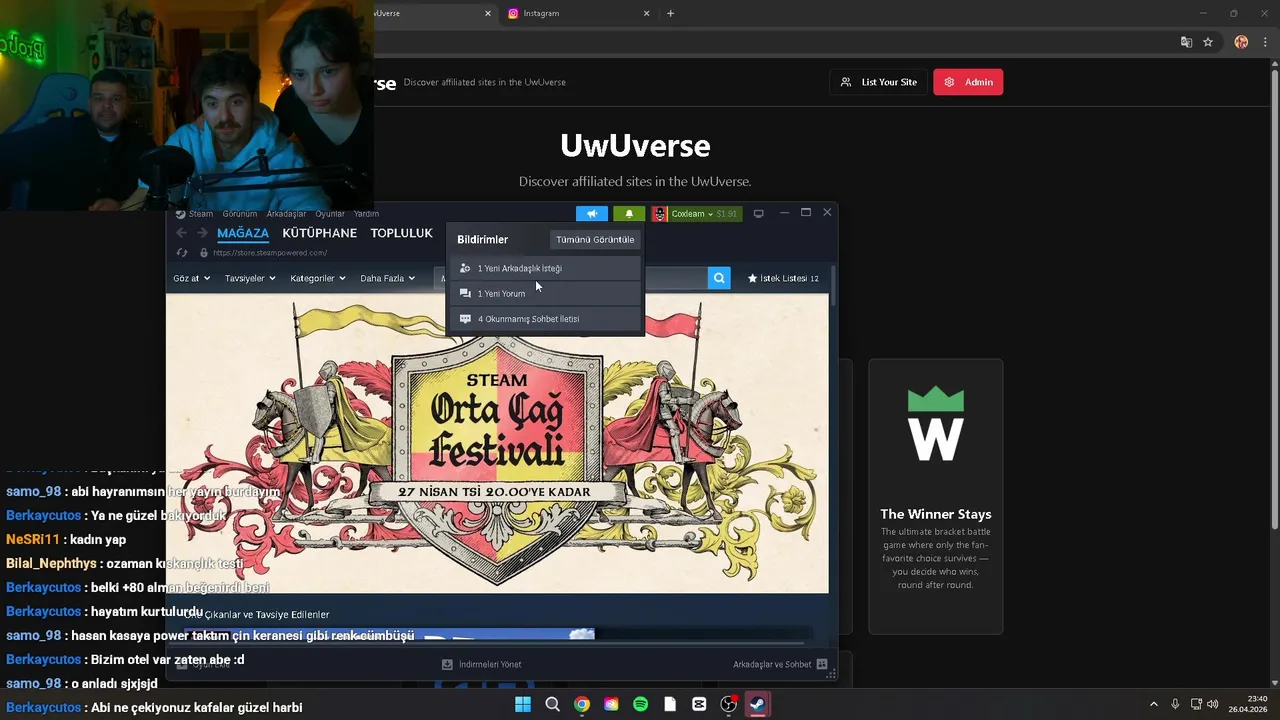The image size is (1280, 720).
Task: Open 4 Okunmamış Sohbet İletisi notification
Action: 546,318
